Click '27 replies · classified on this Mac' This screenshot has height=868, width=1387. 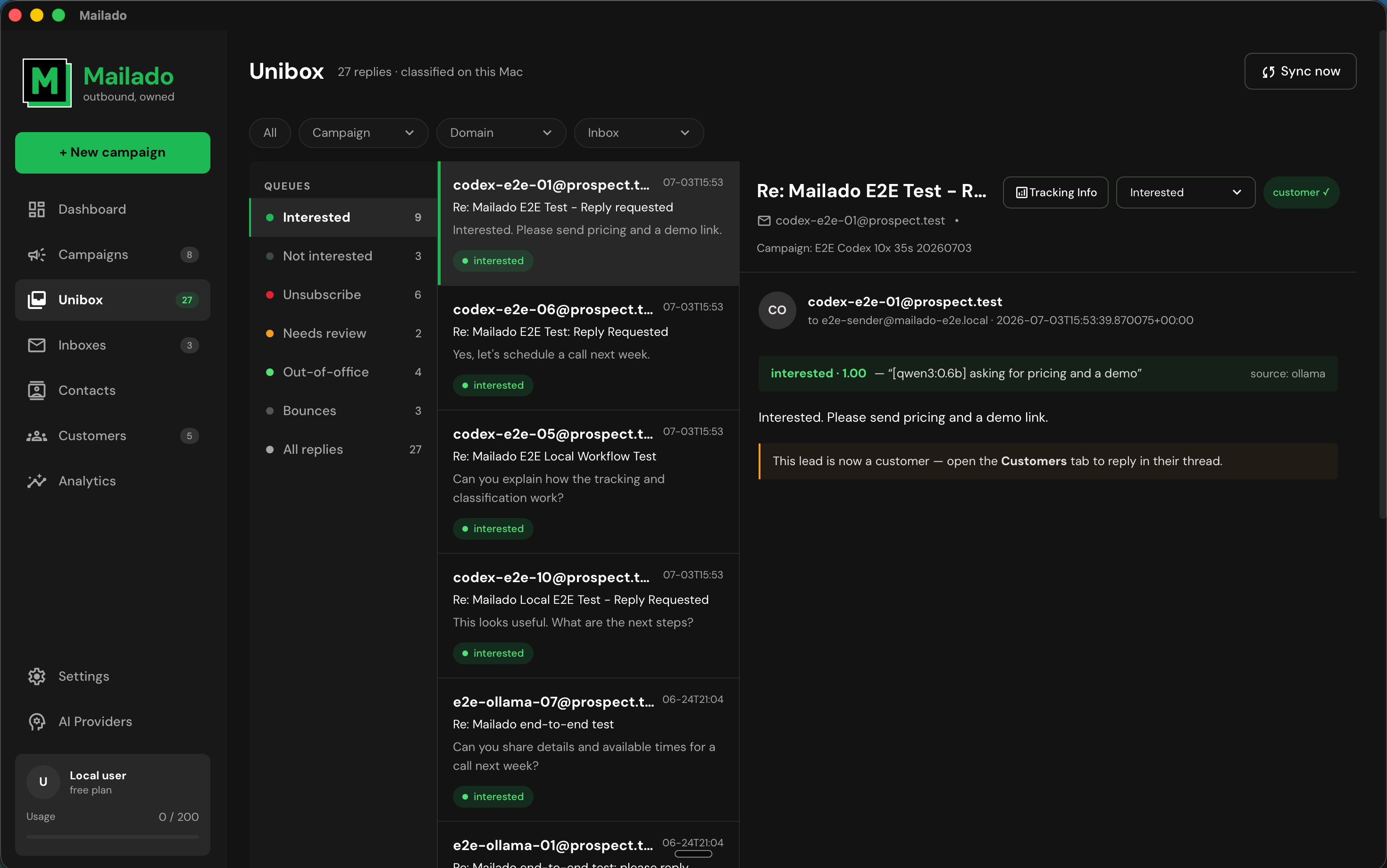coord(430,72)
